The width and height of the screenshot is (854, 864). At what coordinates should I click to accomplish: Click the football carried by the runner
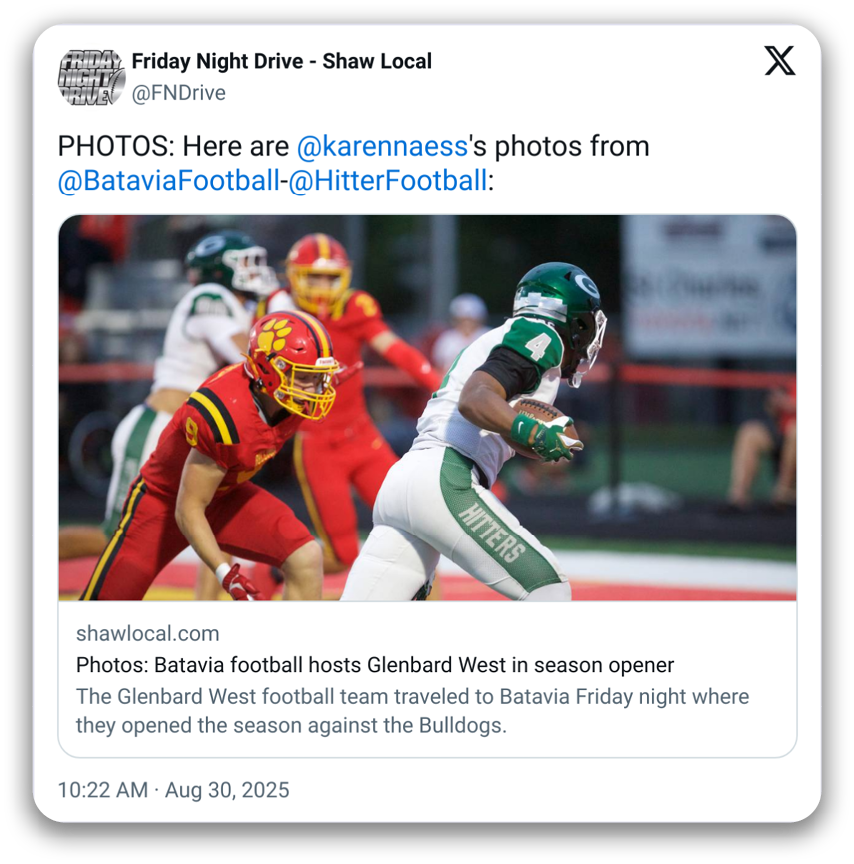tap(543, 424)
